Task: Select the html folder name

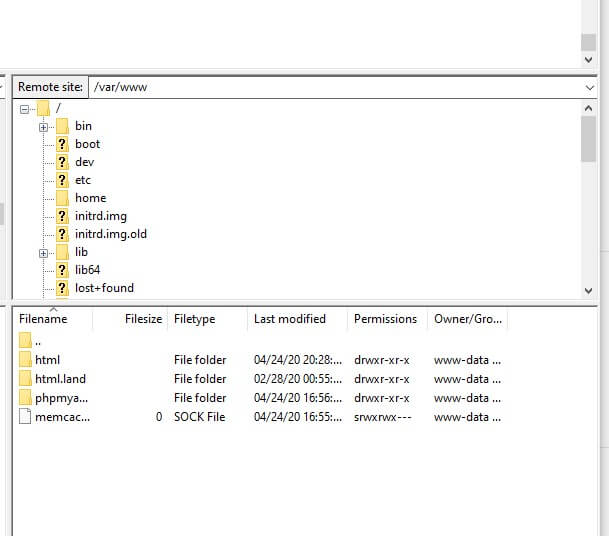Action: tap(47, 360)
